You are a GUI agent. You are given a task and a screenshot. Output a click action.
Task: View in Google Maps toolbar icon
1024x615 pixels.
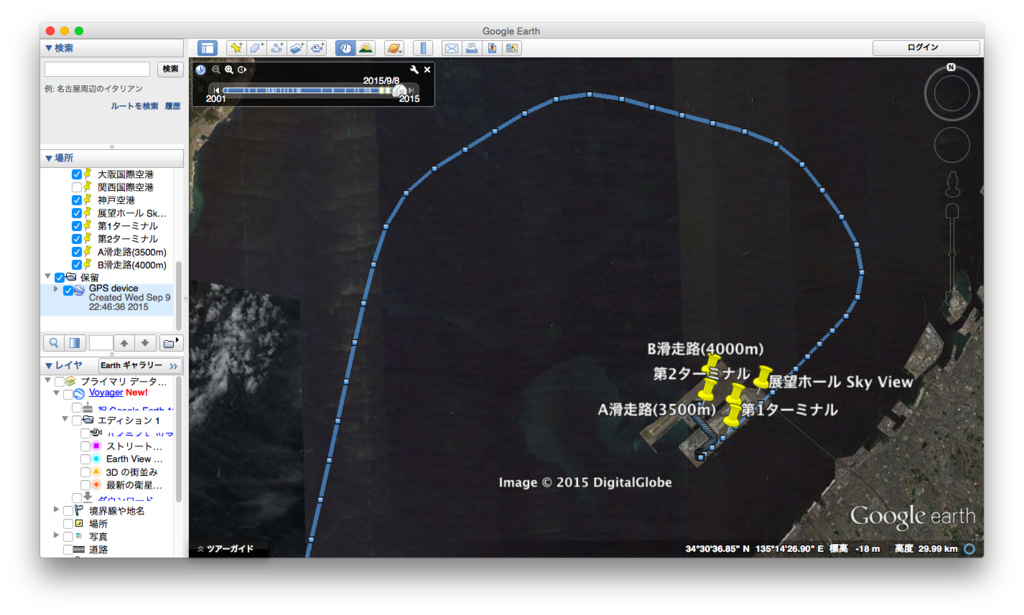click(x=511, y=48)
